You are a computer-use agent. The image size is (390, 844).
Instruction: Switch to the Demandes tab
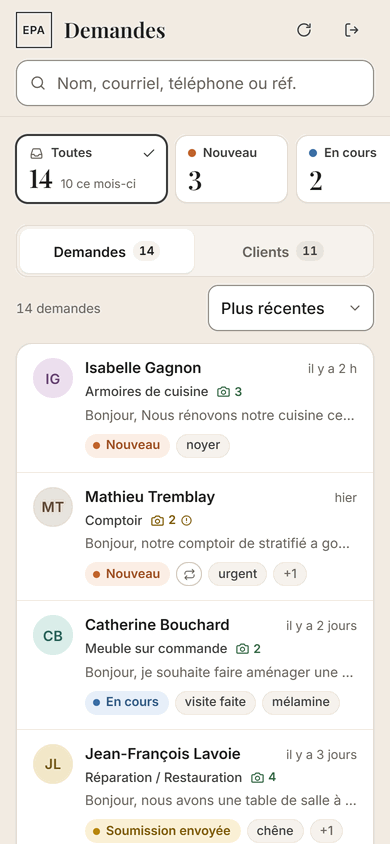(107, 251)
